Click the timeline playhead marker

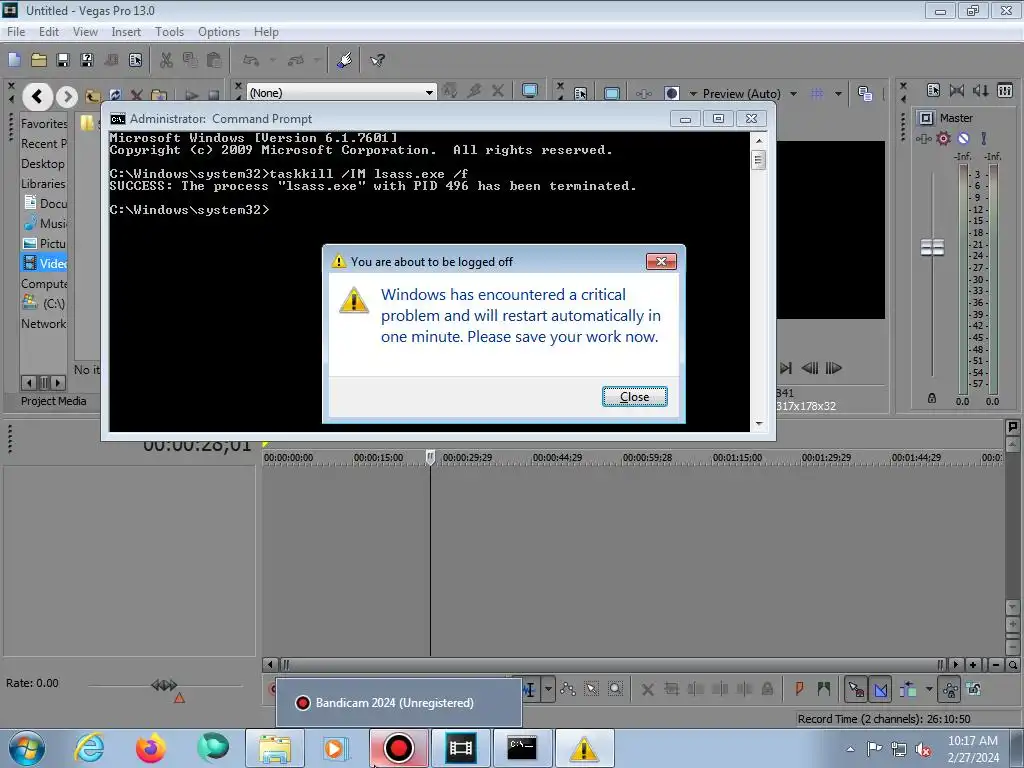[x=430, y=457]
